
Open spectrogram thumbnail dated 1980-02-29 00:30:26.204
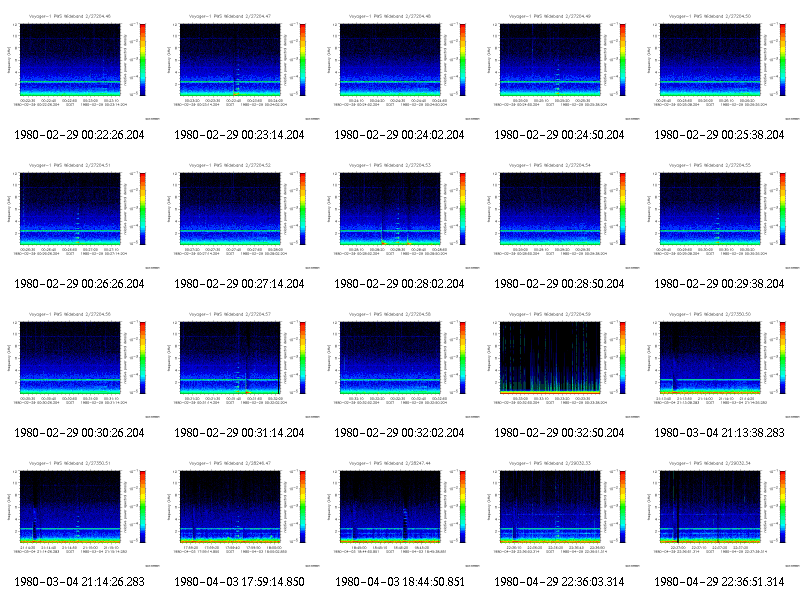(x=80, y=364)
